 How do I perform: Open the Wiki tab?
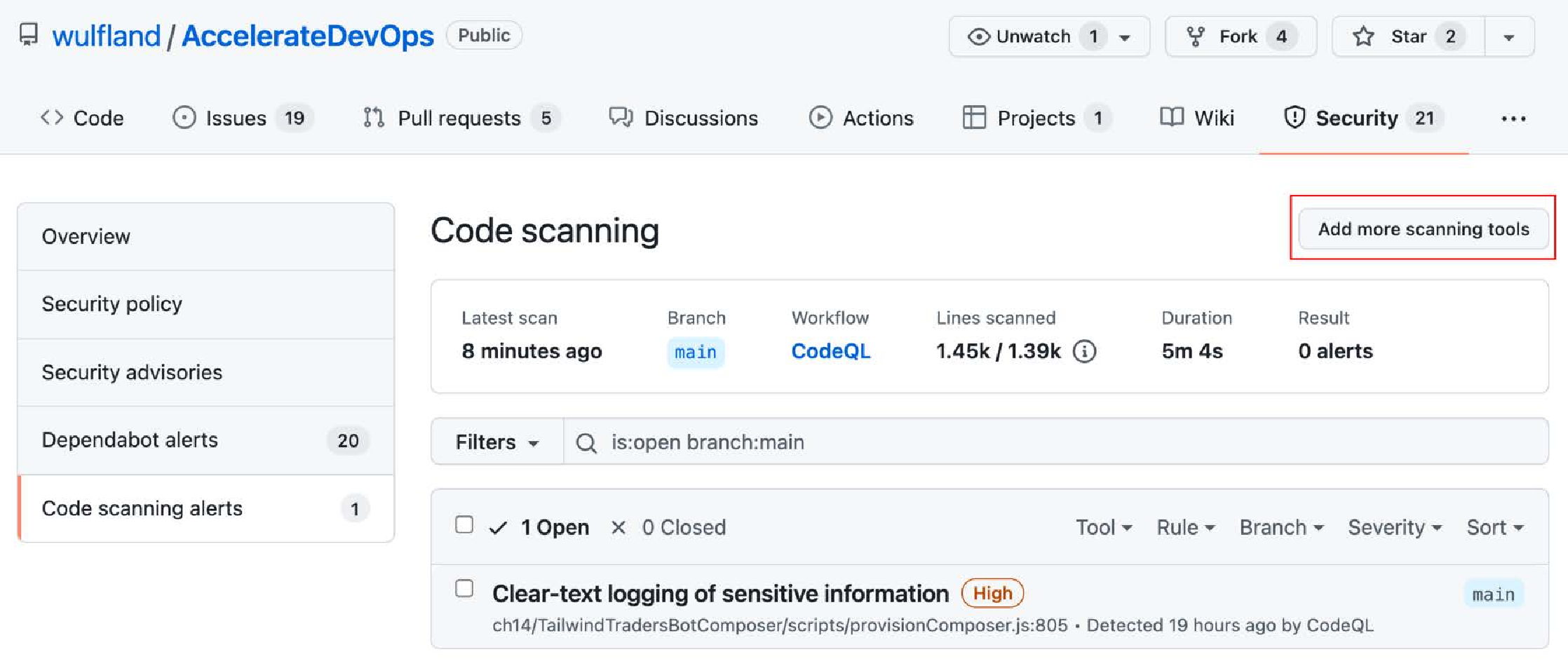pyautogui.click(x=1197, y=118)
